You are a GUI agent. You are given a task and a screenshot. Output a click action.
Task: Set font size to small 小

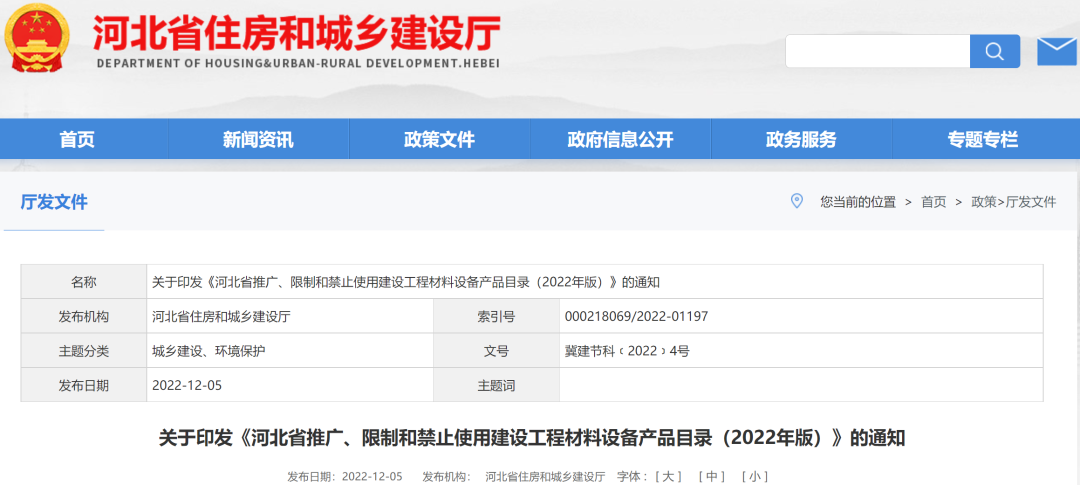[x=754, y=477]
